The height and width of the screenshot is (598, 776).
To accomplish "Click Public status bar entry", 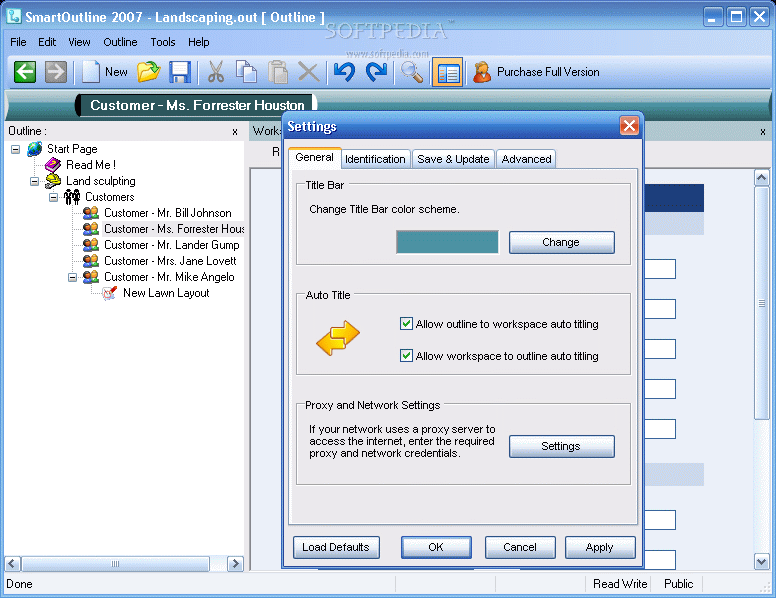I will point(678,584).
